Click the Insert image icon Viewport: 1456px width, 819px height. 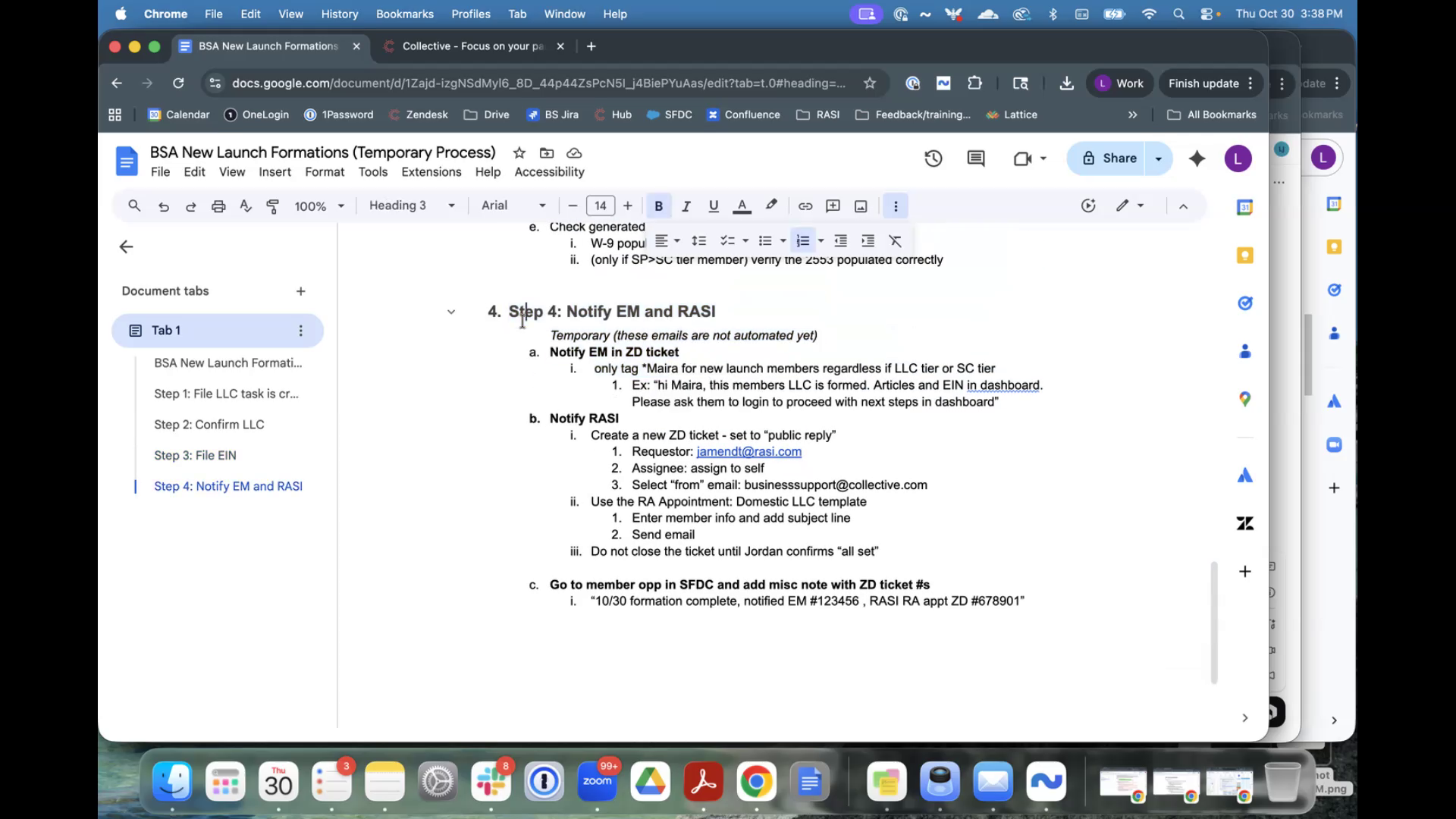[x=861, y=206]
